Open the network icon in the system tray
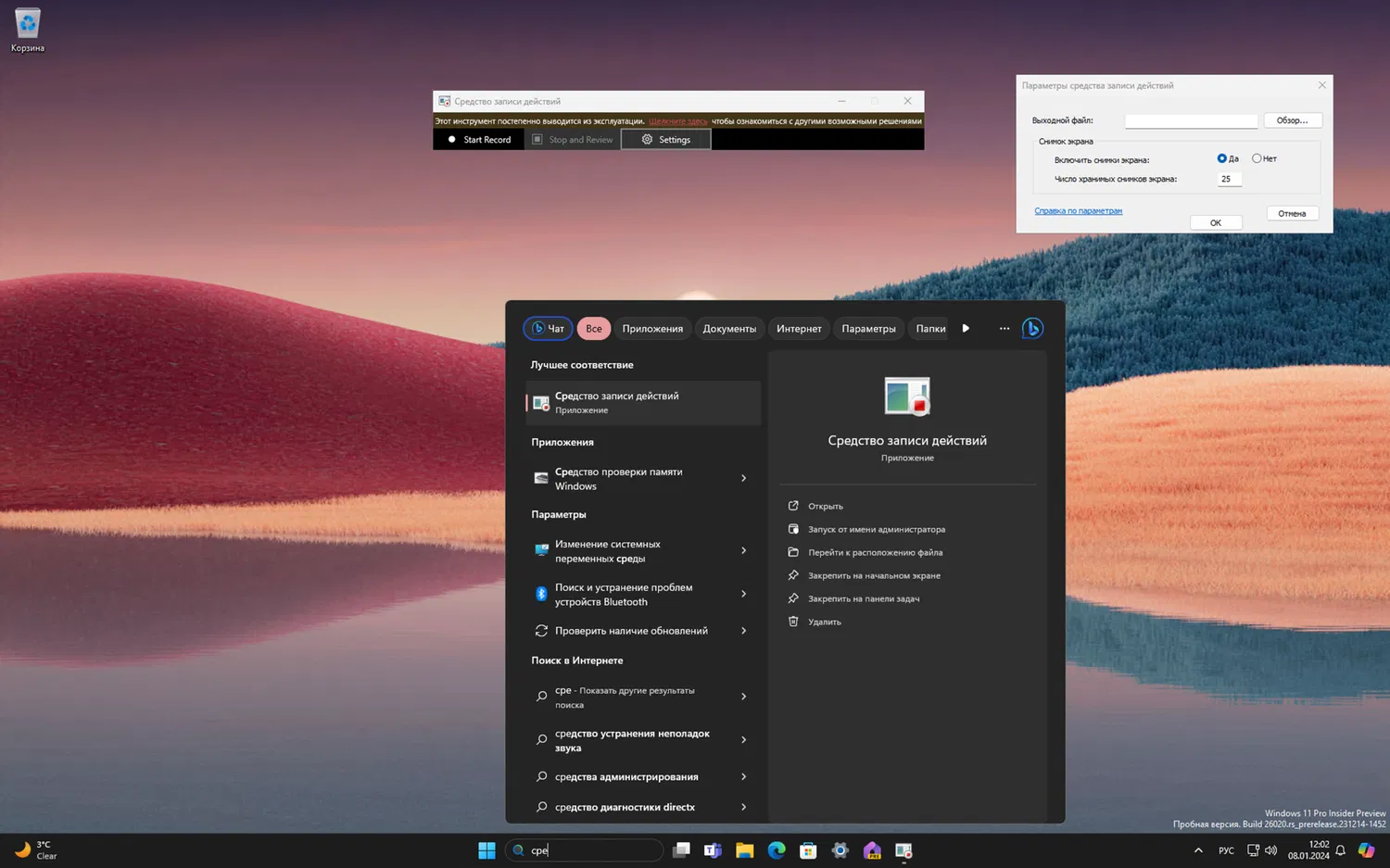The height and width of the screenshot is (868, 1390). click(x=1253, y=850)
